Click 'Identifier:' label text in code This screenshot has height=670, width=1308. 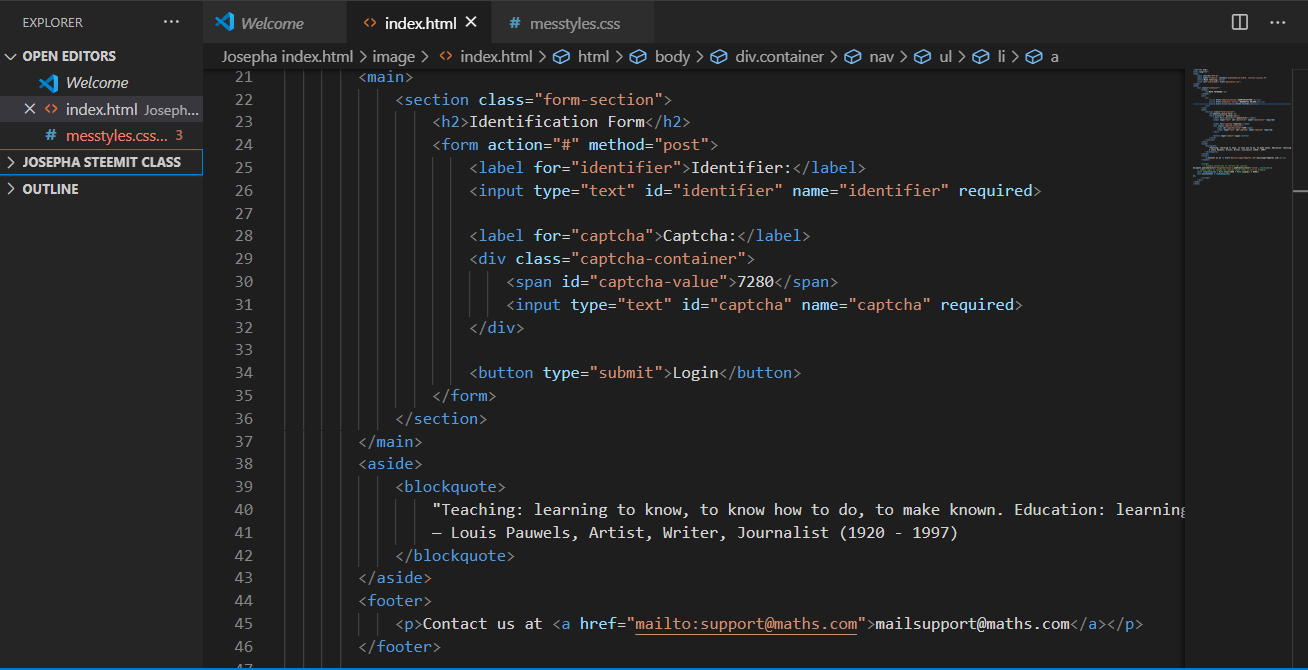coord(742,168)
